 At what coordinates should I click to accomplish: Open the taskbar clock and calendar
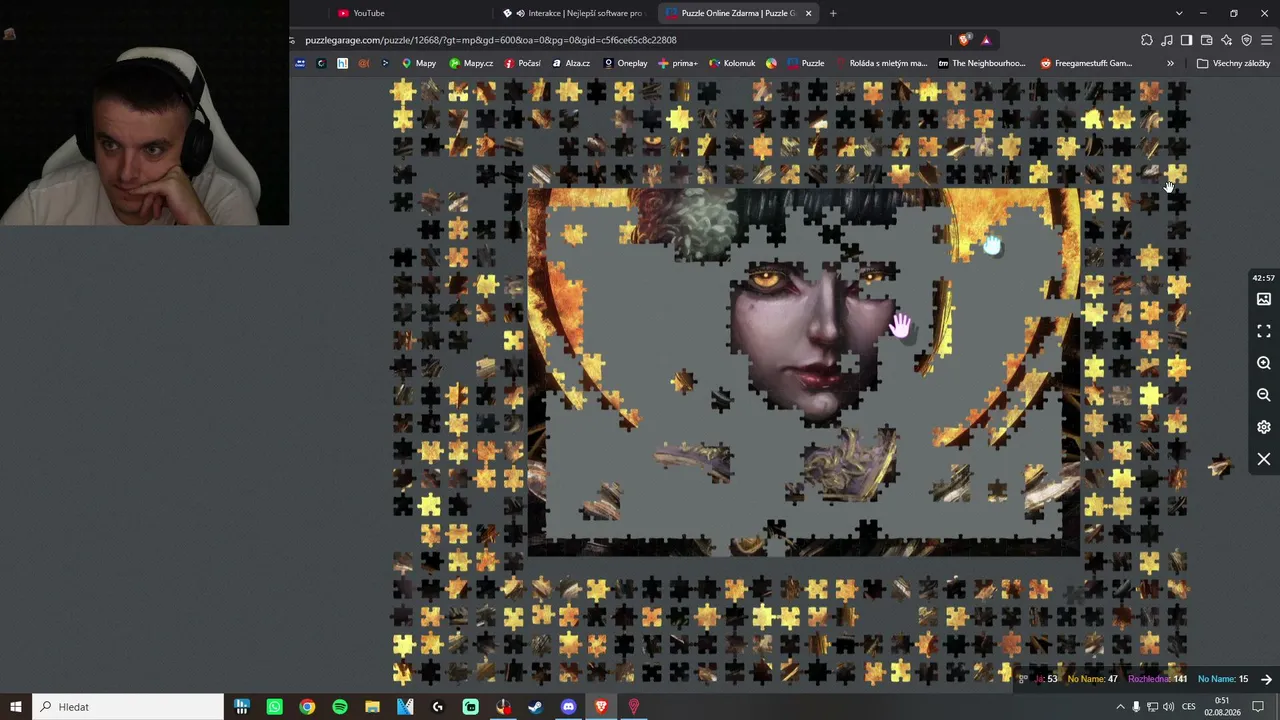(1222, 707)
